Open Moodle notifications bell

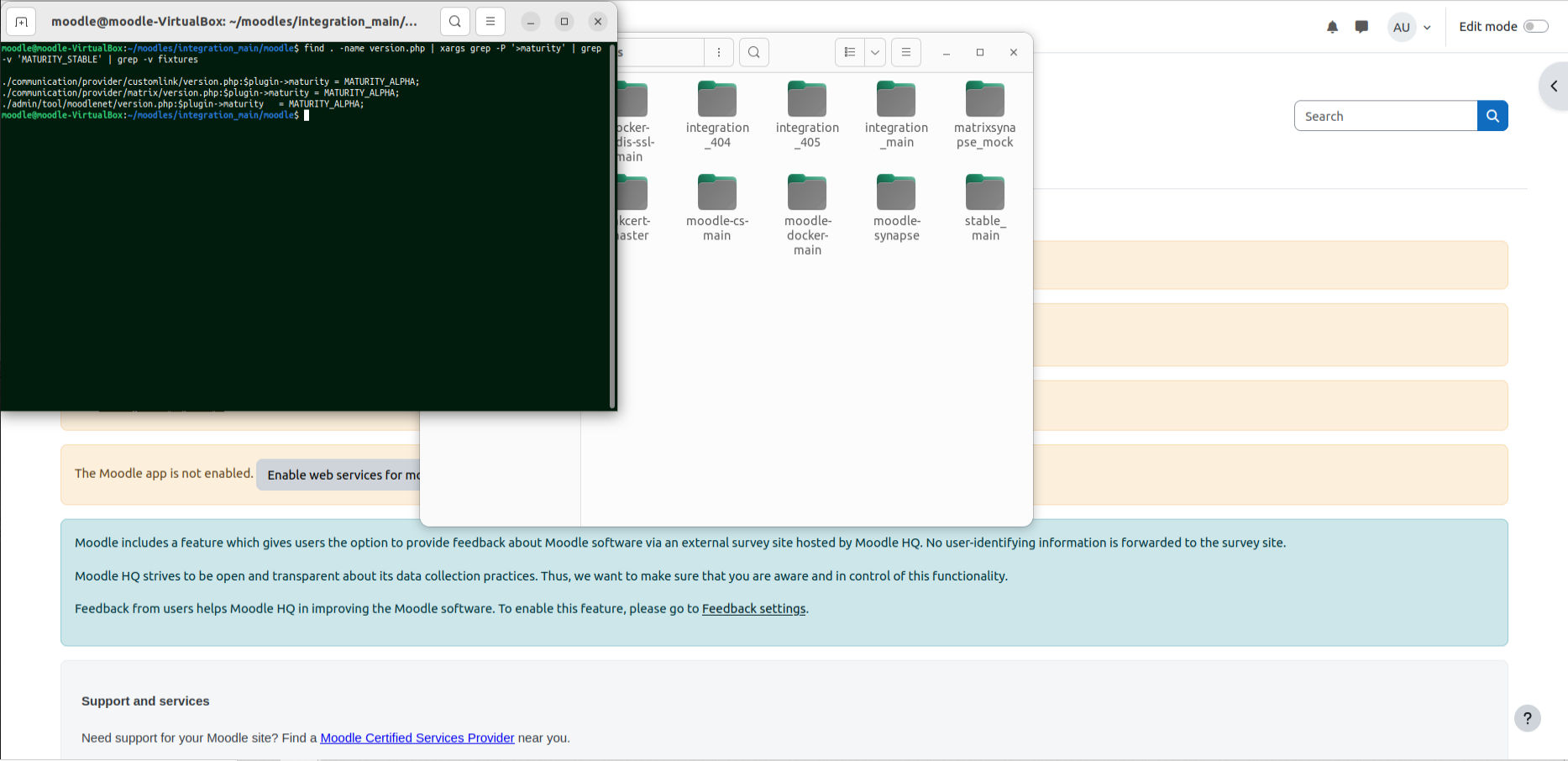1332,27
